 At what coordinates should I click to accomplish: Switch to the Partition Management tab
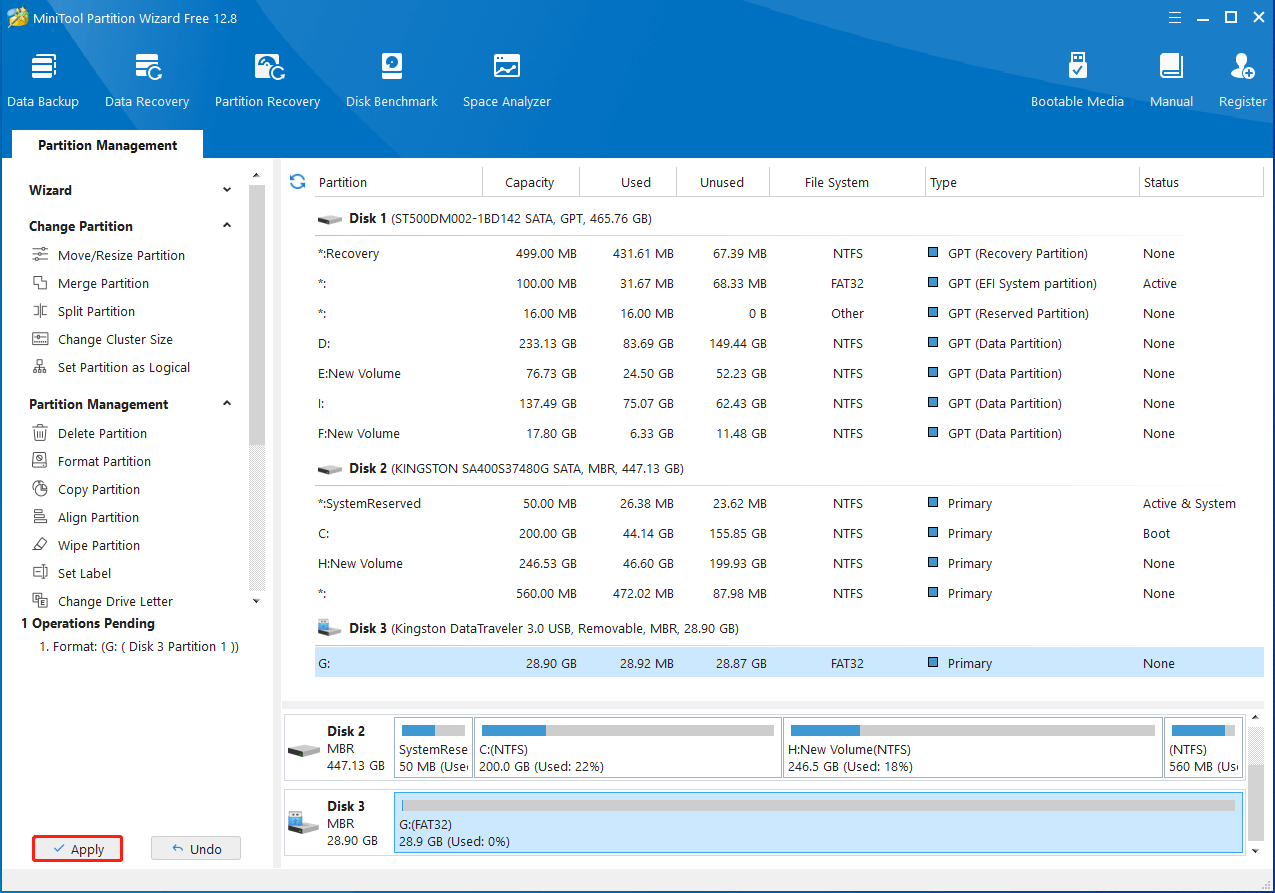tap(108, 145)
